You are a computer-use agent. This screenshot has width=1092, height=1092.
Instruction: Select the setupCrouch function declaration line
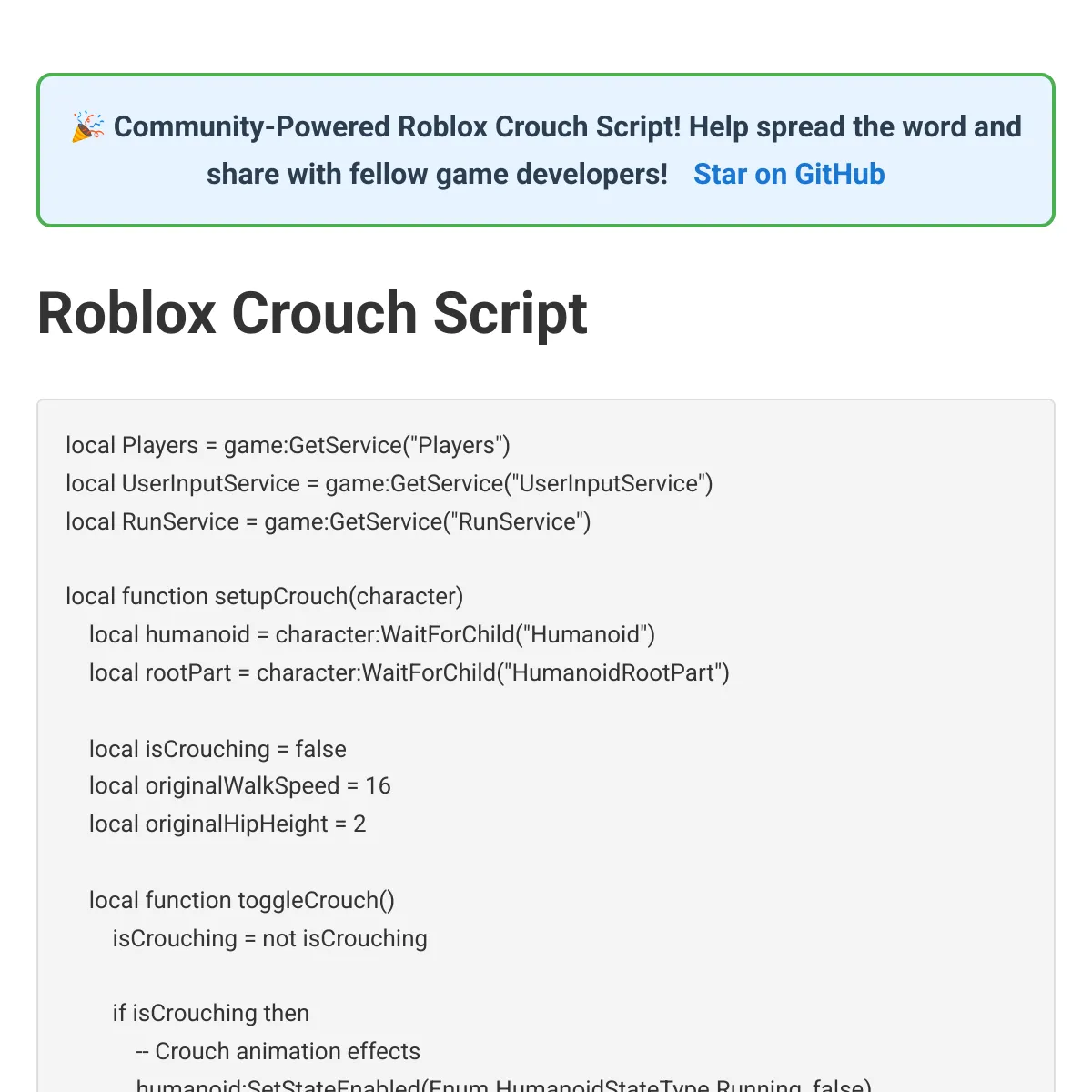tap(265, 596)
